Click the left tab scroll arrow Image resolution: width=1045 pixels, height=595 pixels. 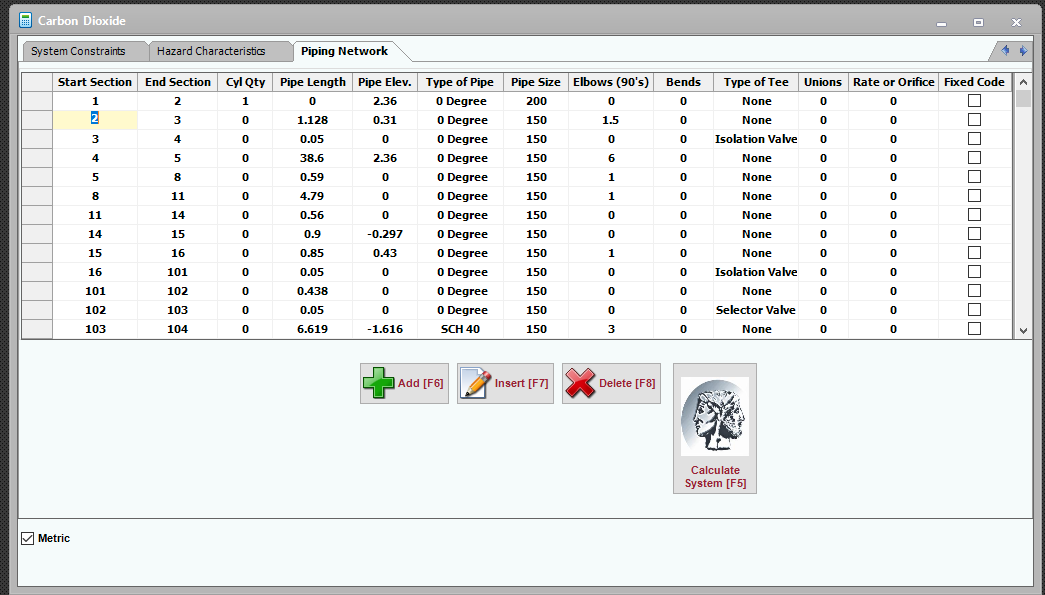pyautogui.click(x=1006, y=51)
